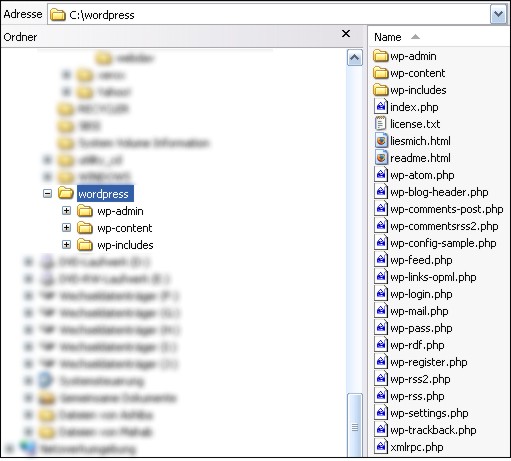This screenshot has height=461, width=511.
Task: Click the folder tree scrollbar thumb
Action: click(x=354, y=426)
